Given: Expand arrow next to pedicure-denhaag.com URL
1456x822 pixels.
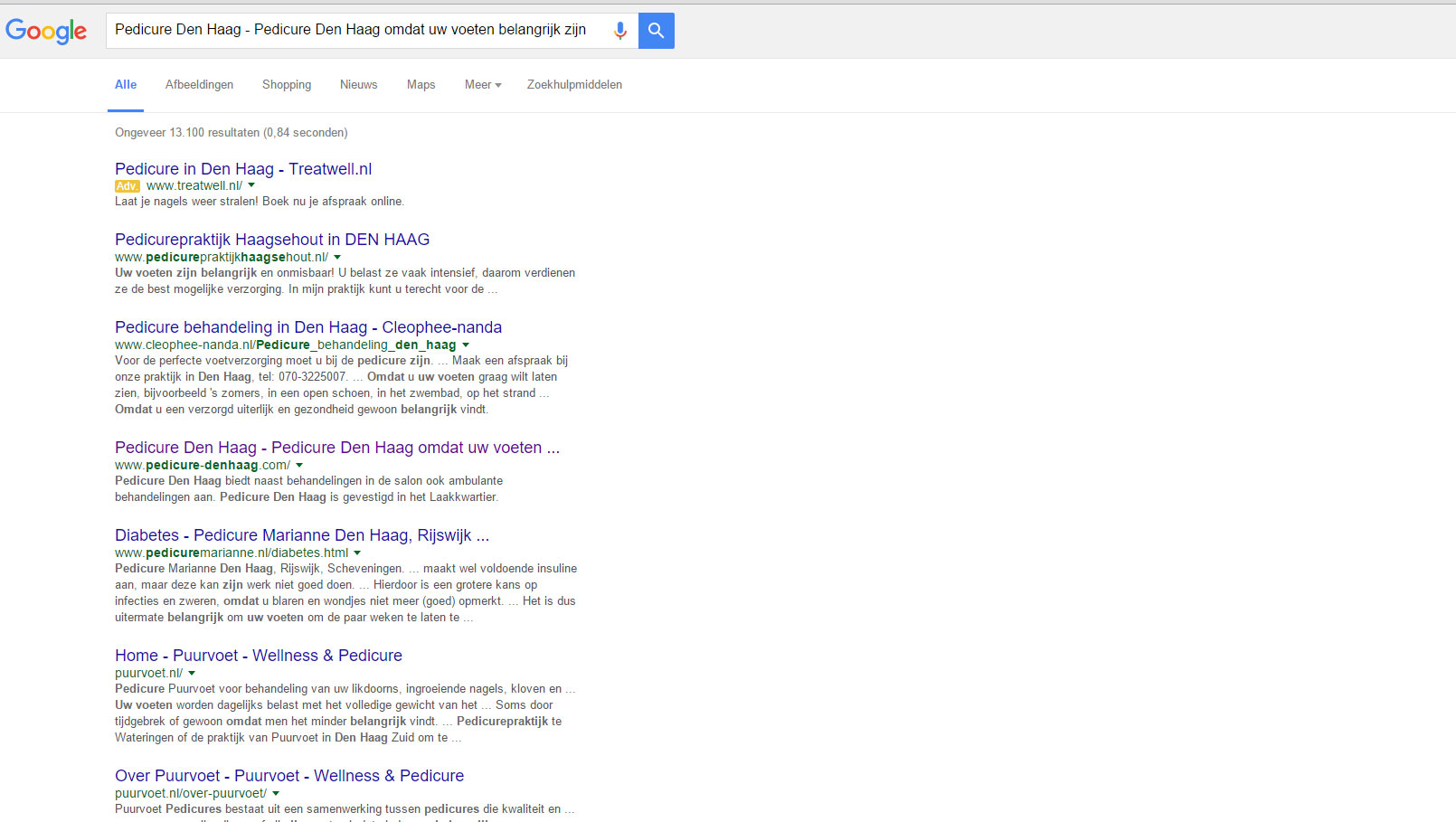Looking at the screenshot, I should tap(299, 465).
